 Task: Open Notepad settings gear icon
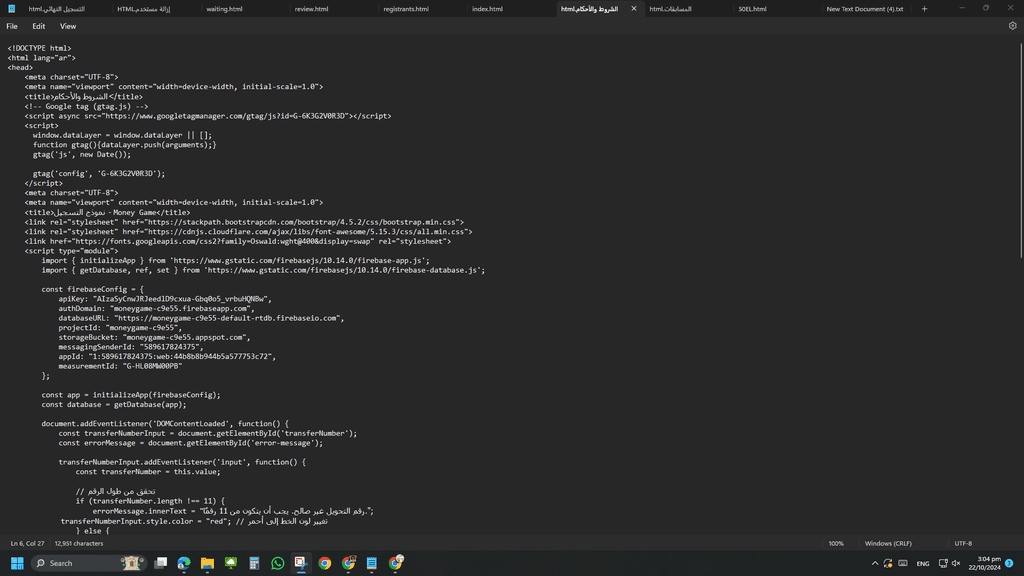[x=1012, y=26]
